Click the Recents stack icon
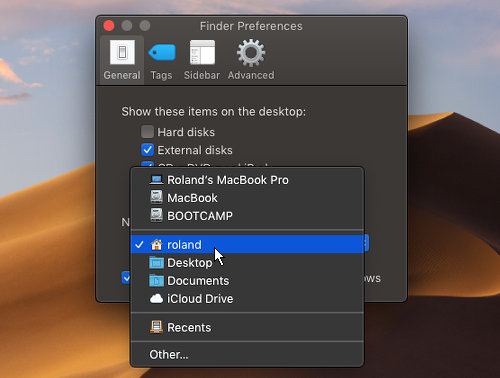Image resolution: width=500 pixels, height=378 pixels. click(x=156, y=327)
